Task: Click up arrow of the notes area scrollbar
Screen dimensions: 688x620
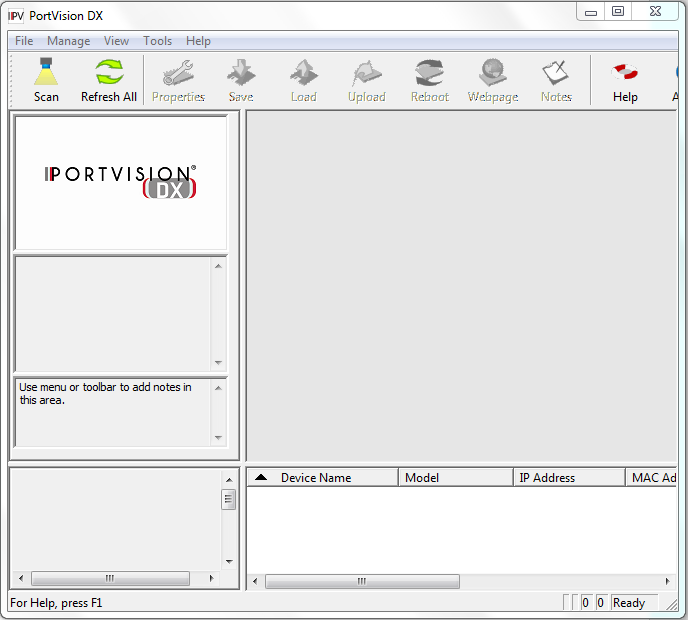Action: (x=218, y=388)
